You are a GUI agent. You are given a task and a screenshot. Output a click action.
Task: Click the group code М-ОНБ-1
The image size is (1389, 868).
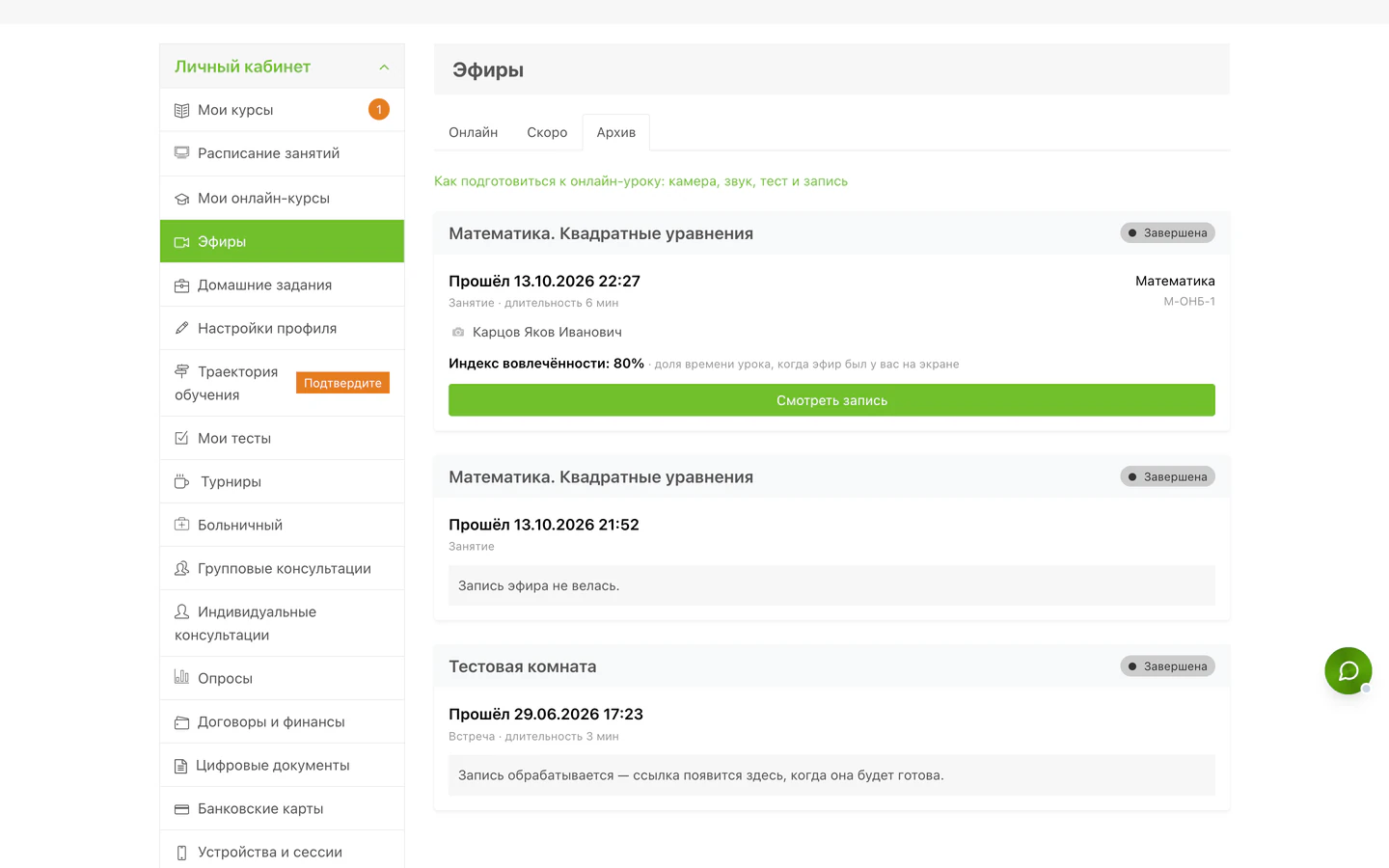(x=1189, y=302)
